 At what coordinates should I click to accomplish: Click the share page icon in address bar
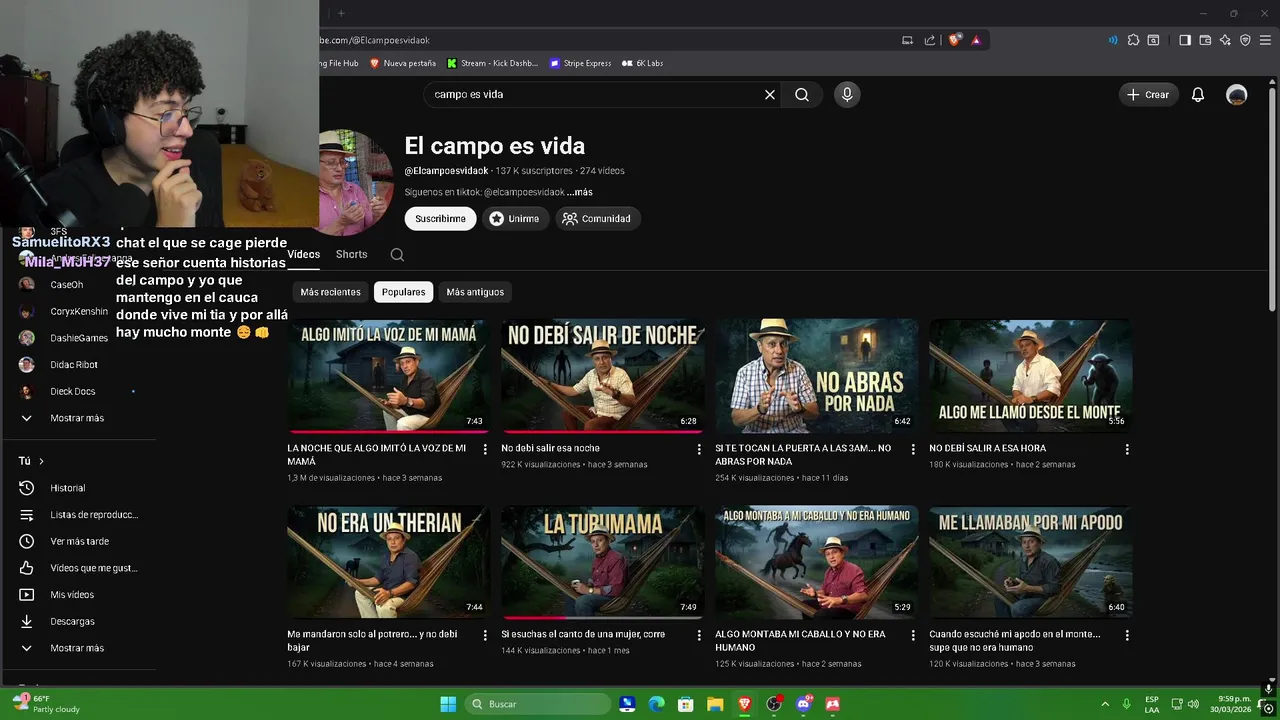tap(930, 40)
